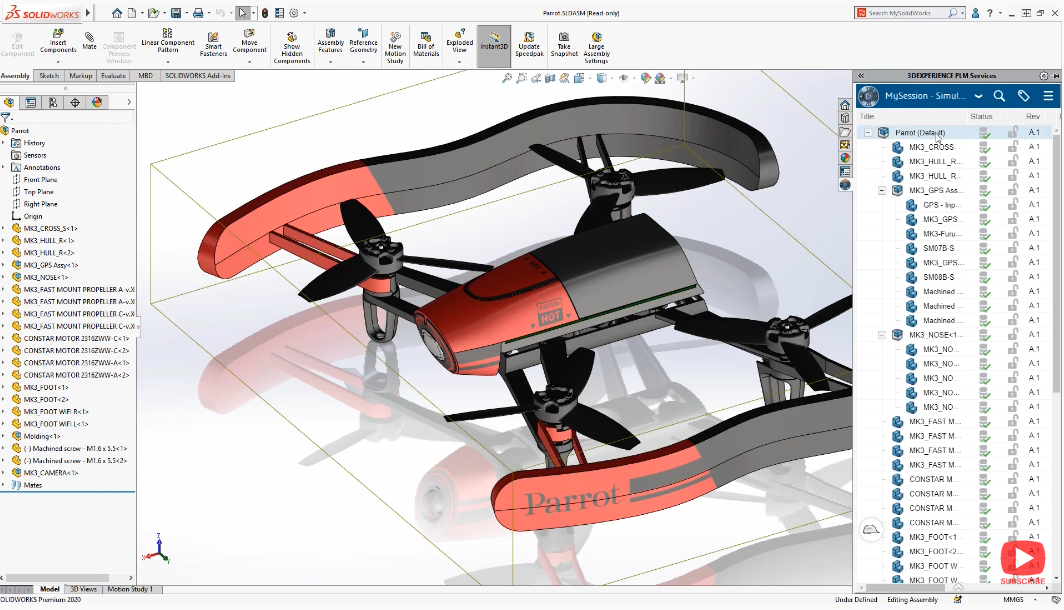This screenshot has height=610, width=1064.
Task: Switch to the Markup tab
Action: pyautogui.click(x=80, y=76)
